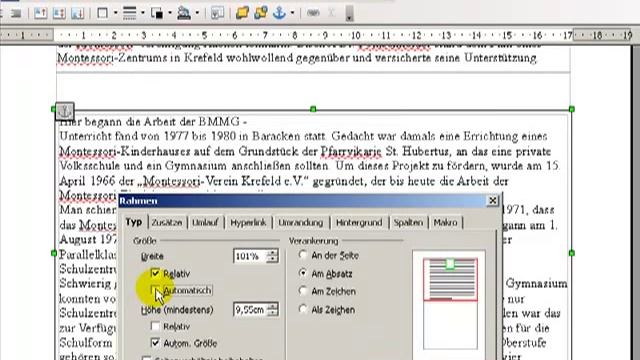This screenshot has width=640, height=360.
Task: Expand the toolbar overflow arrow
Action: pos(349,13)
